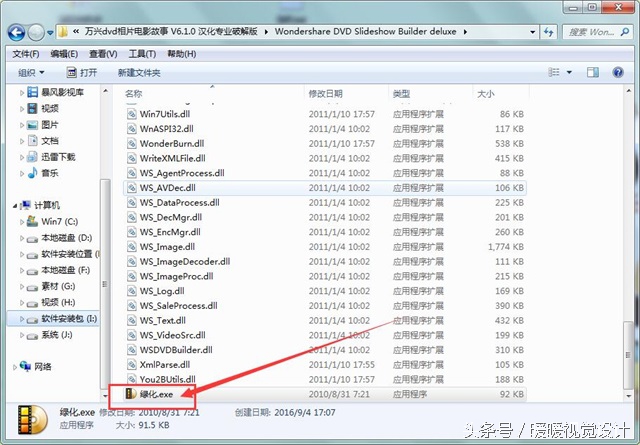Toggle the preview pane
Viewport: 640px width, 445px height.
(x=593, y=72)
